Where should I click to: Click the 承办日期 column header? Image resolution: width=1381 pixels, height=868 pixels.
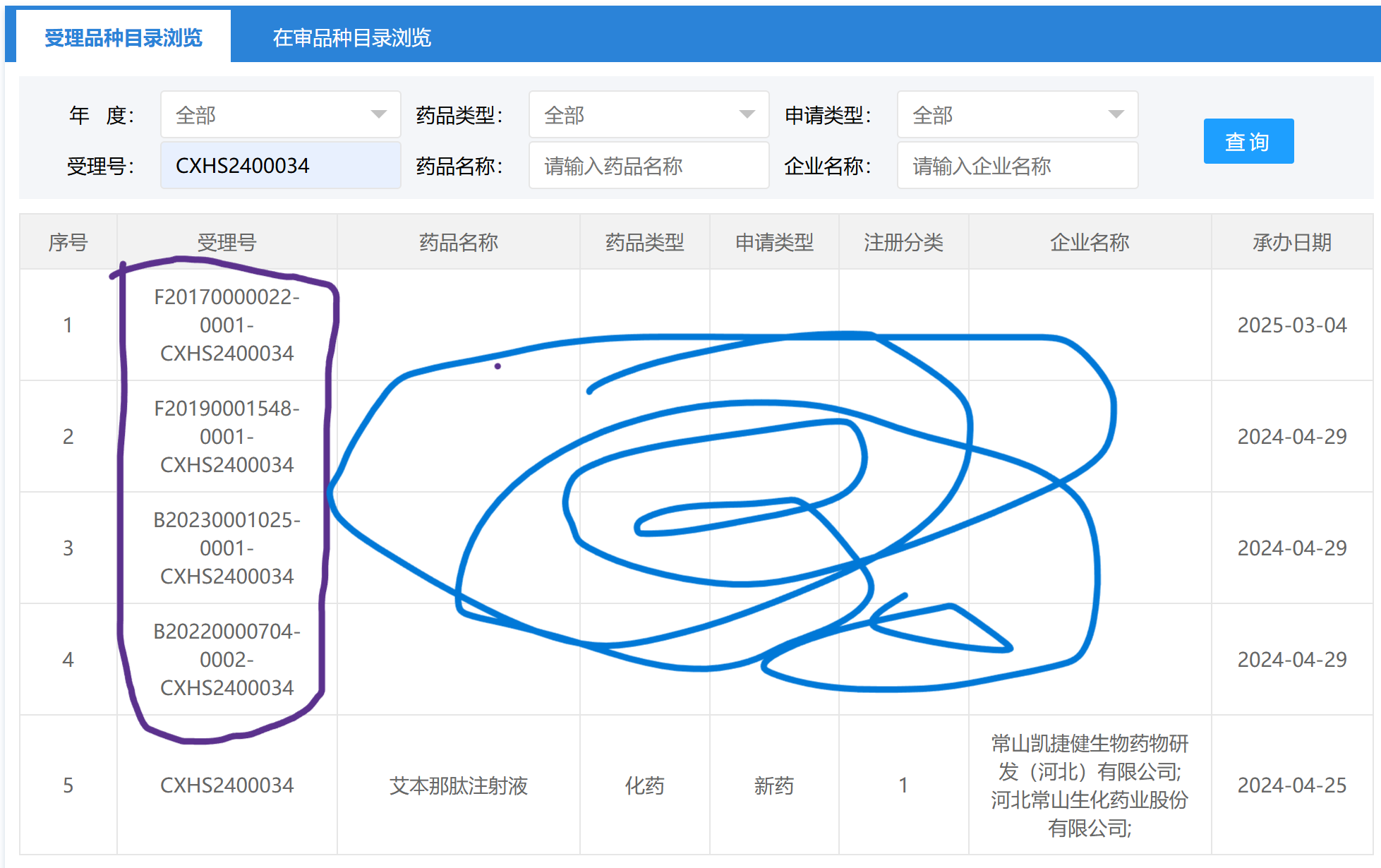[1291, 242]
